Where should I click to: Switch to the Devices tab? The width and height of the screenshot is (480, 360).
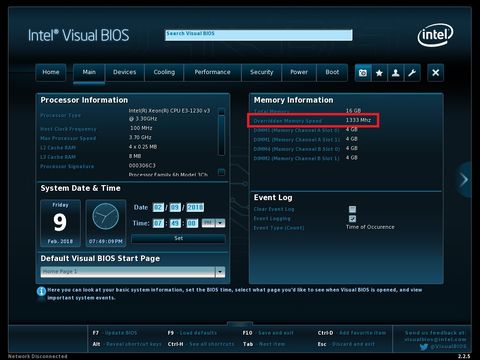pyautogui.click(x=124, y=72)
